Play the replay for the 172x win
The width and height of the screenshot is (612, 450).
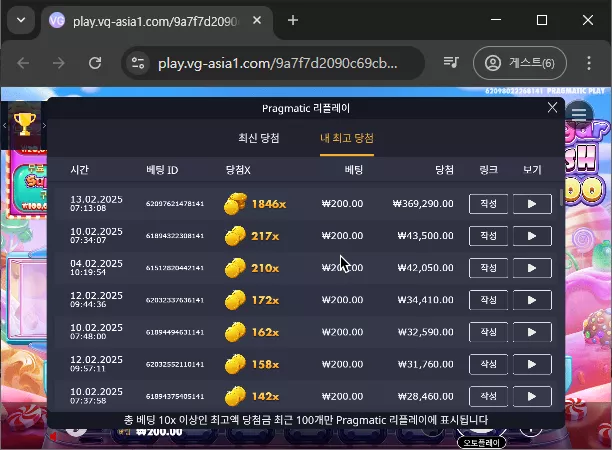coord(532,300)
